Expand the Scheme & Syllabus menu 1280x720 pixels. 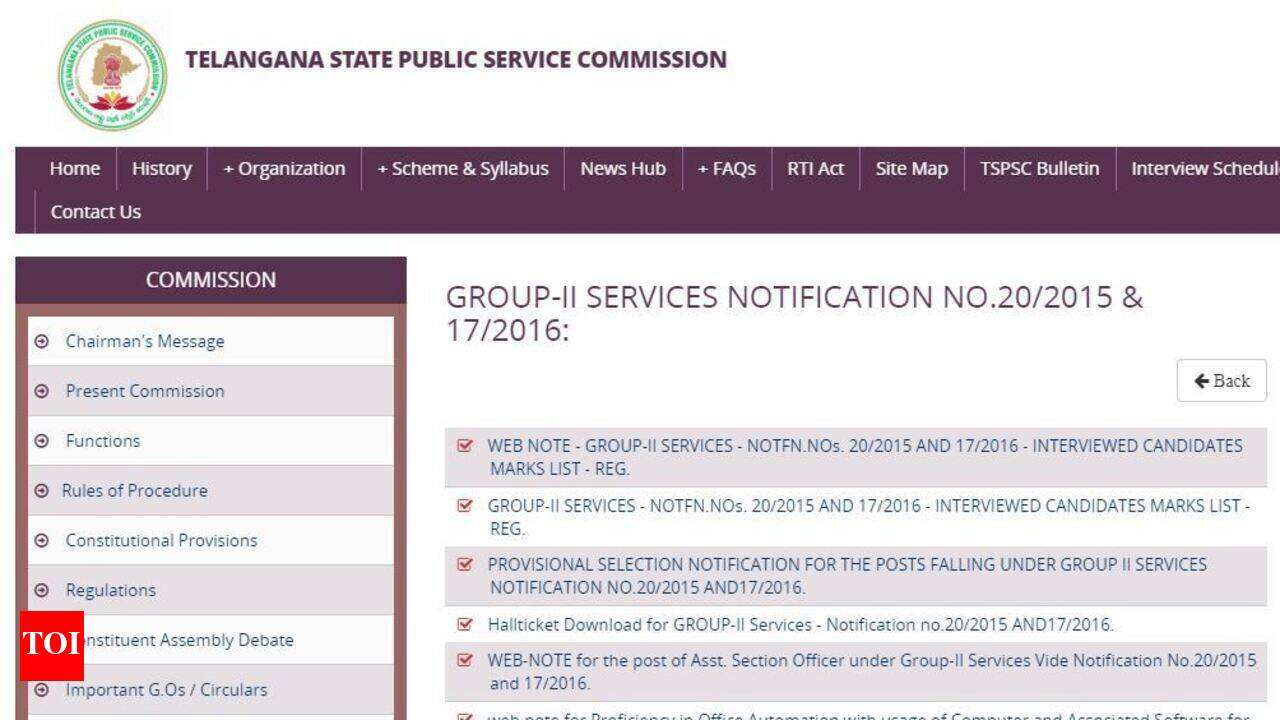point(463,169)
